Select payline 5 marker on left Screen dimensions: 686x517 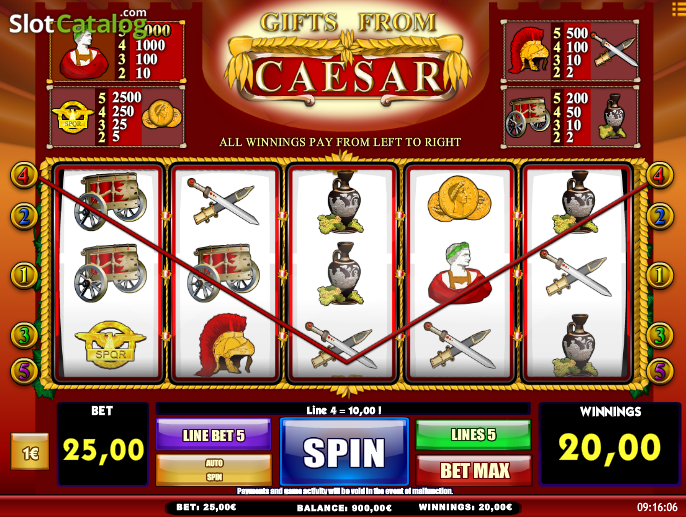pos(24,371)
